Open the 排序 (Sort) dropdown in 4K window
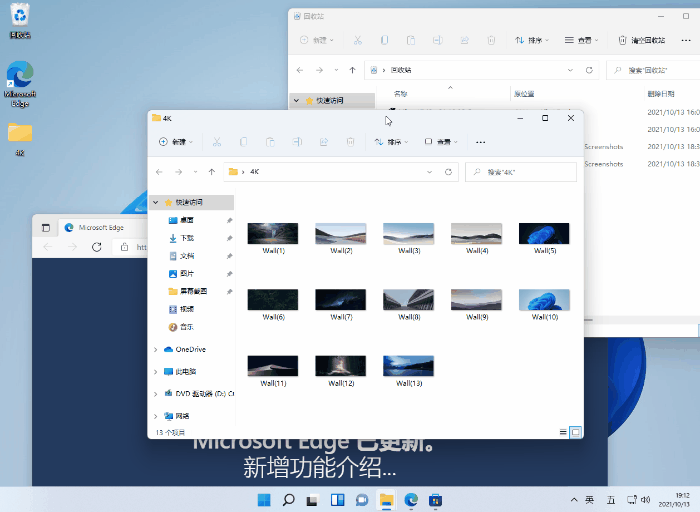 [391, 142]
